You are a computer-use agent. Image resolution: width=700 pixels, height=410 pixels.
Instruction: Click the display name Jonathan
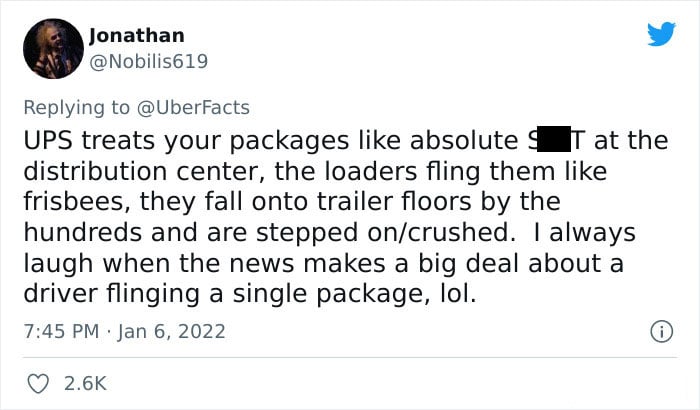(x=137, y=35)
